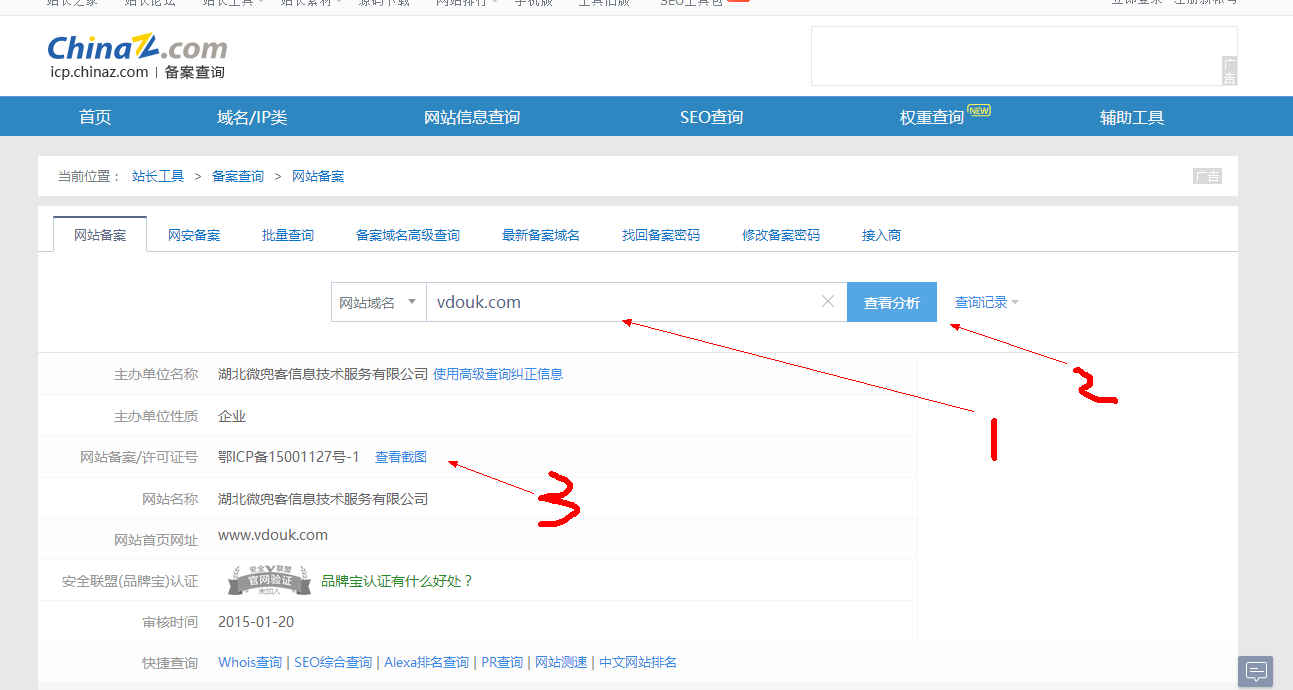The image size is (1293, 690).
Task: Select the 网站备案 tab
Action: coord(100,235)
